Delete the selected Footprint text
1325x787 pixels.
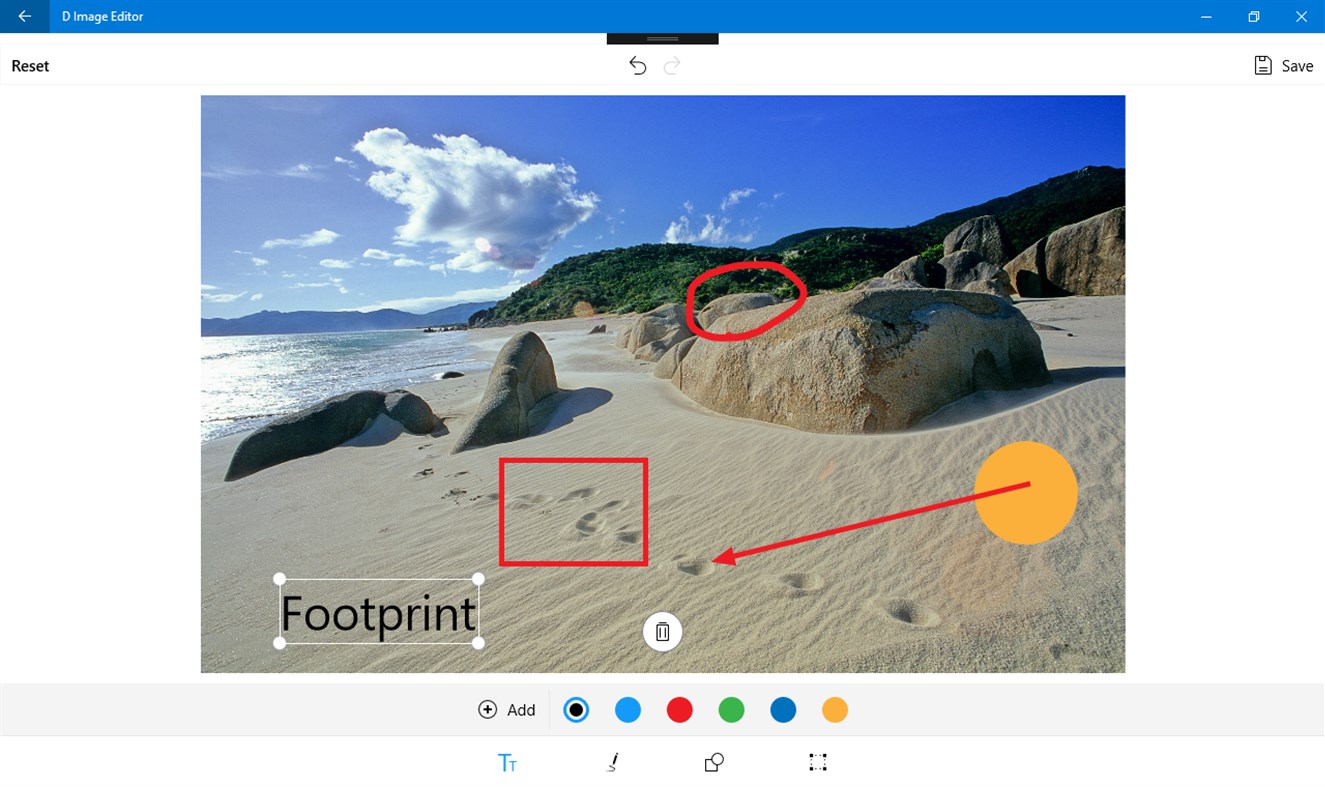click(662, 631)
